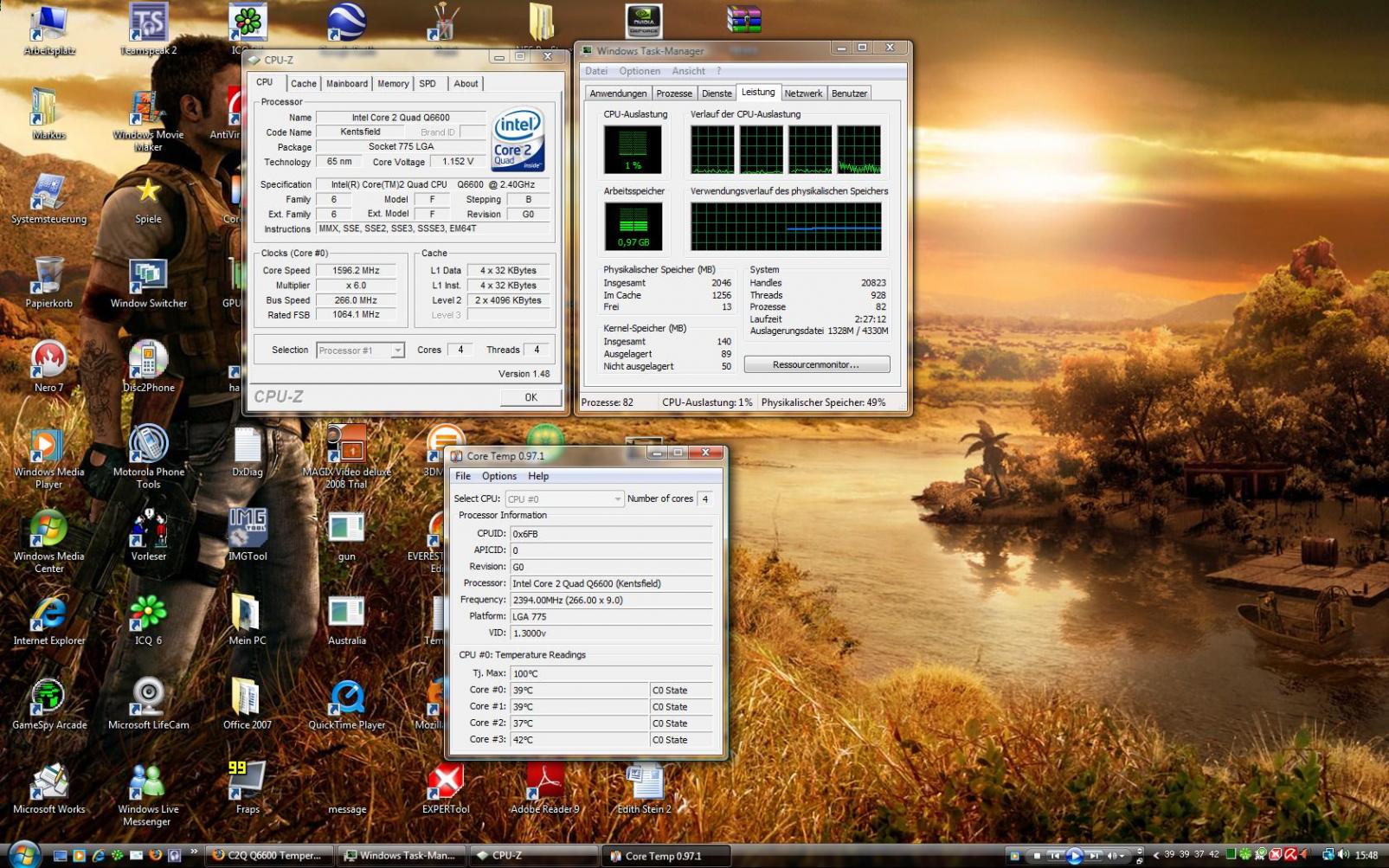Switch to Cache tab in CPU-Z
1389x868 pixels.
coord(304,84)
